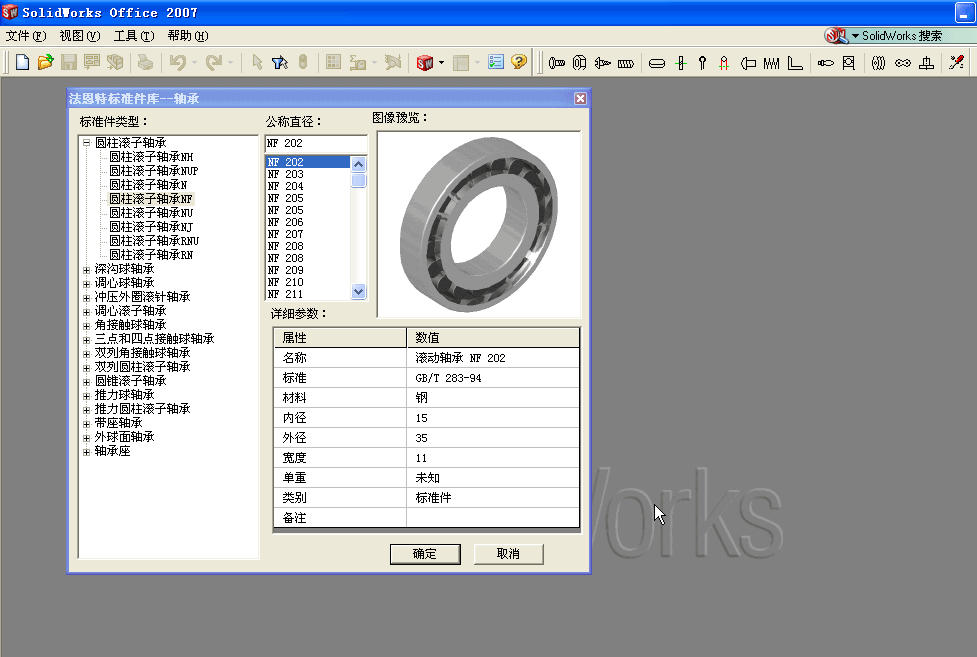The height and width of the screenshot is (657, 977).
Task: Expand the 圆锥滚子轴承 tree node
Action: click(x=87, y=382)
